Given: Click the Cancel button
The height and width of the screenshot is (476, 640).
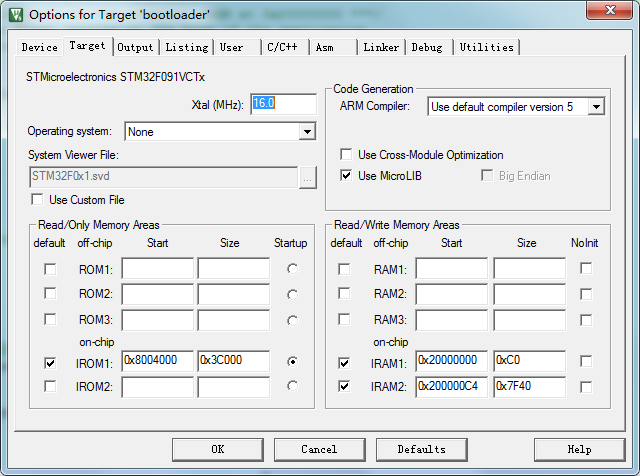Looking at the screenshot, I should [320, 449].
